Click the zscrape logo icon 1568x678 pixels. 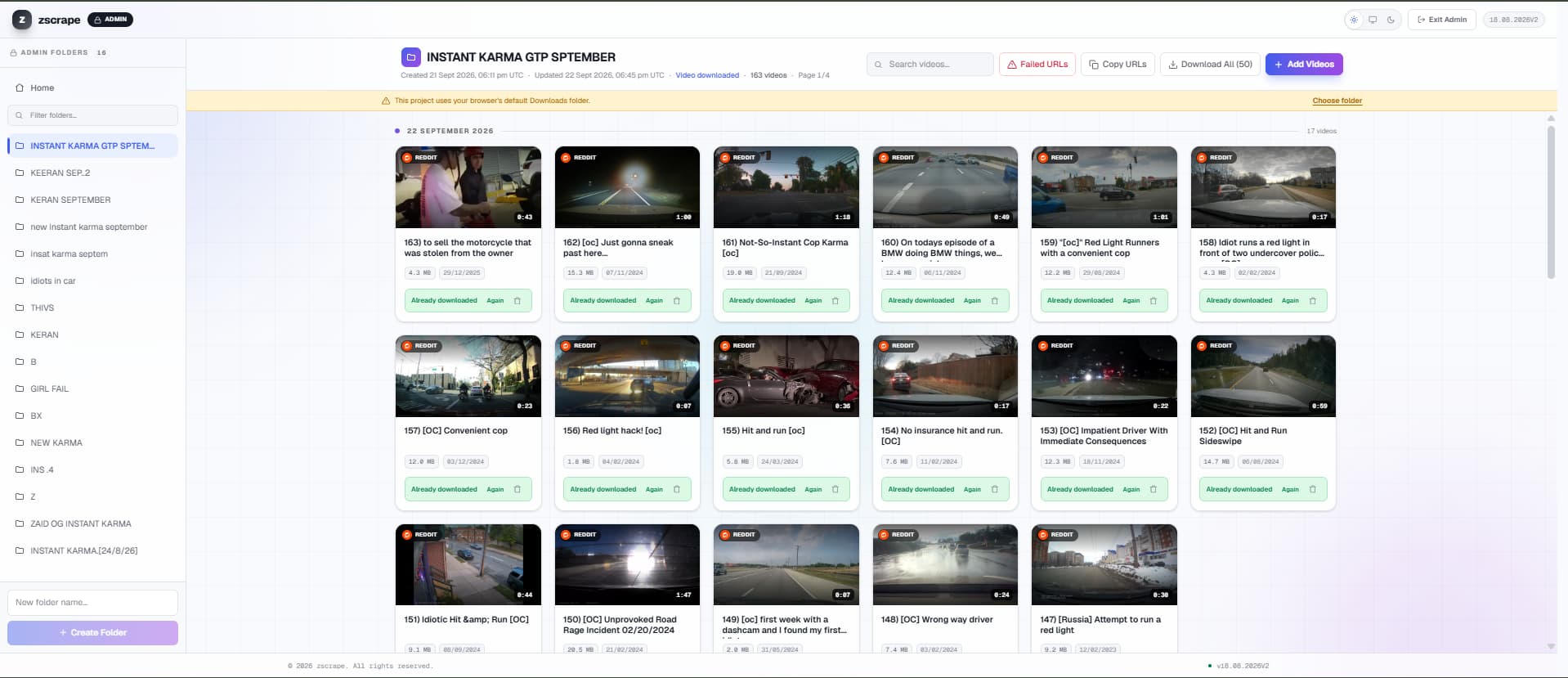click(x=22, y=20)
